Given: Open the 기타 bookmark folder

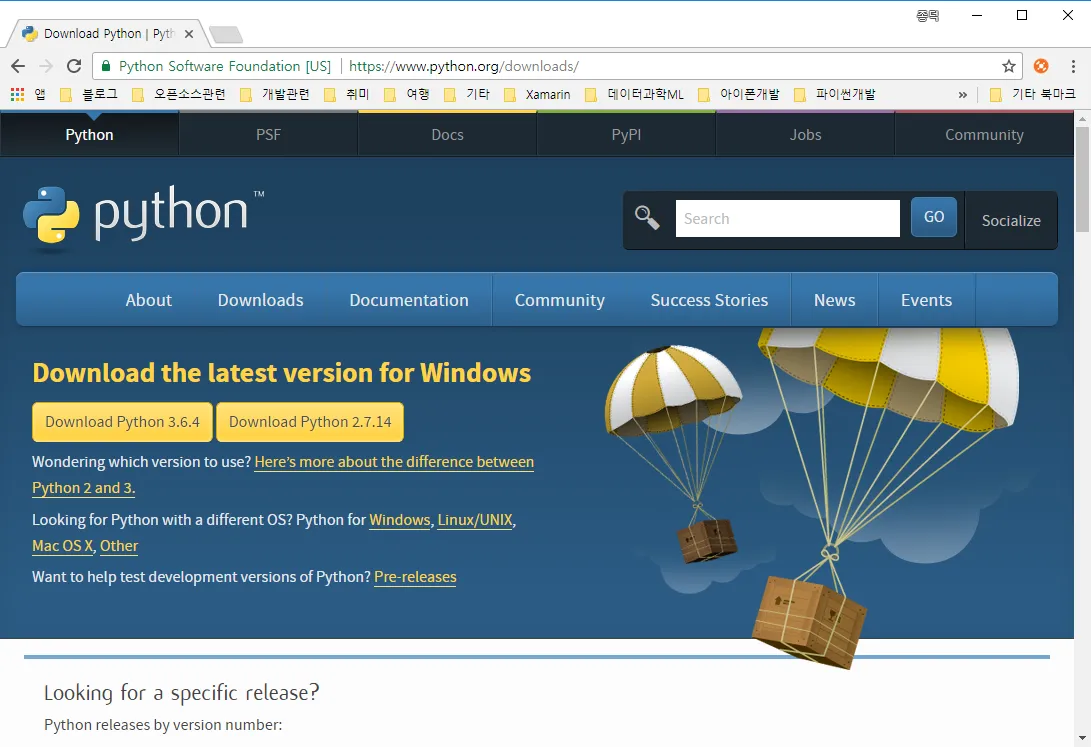Looking at the screenshot, I should pos(467,94).
